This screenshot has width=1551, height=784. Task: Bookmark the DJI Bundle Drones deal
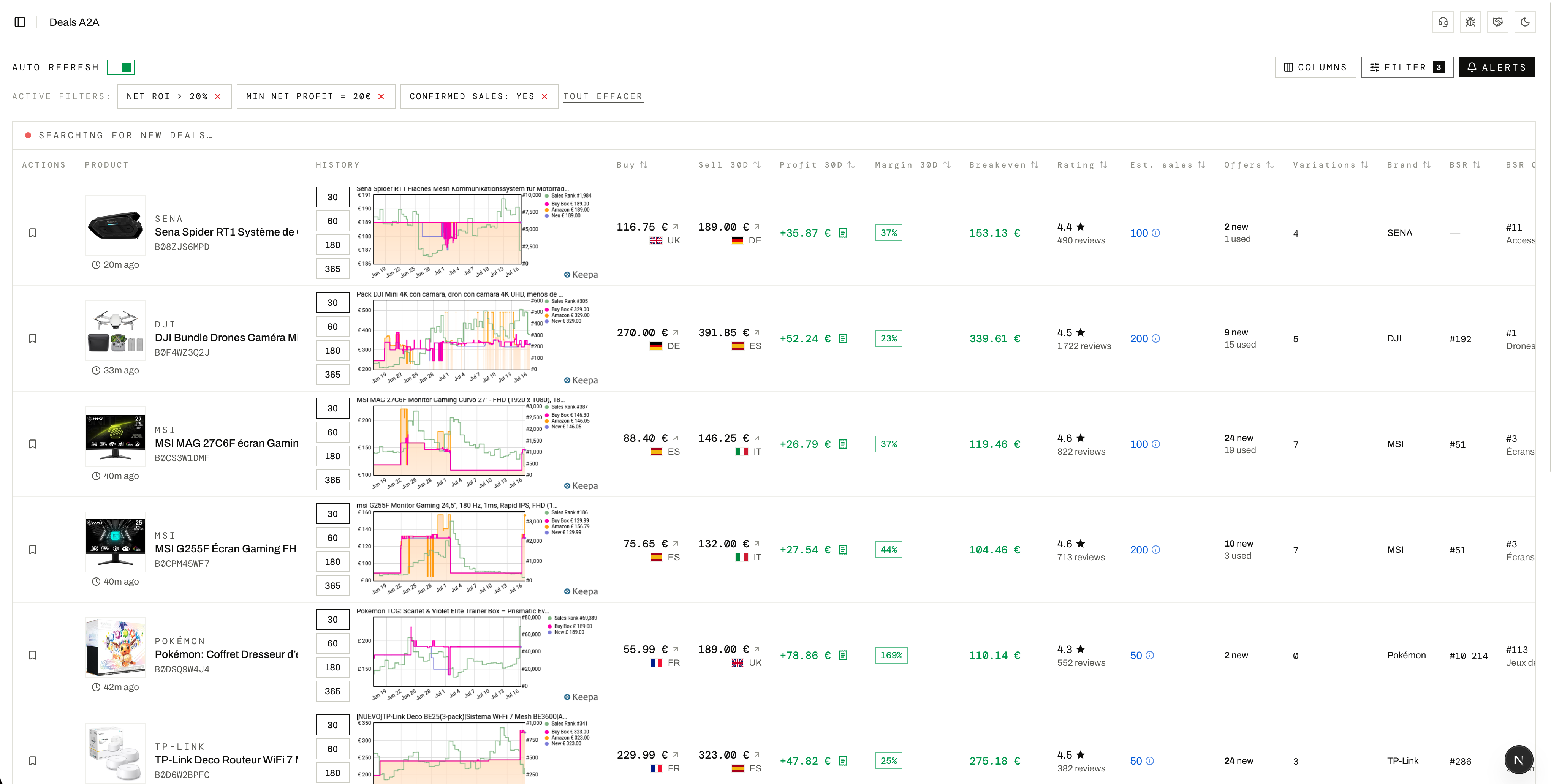(x=33, y=338)
